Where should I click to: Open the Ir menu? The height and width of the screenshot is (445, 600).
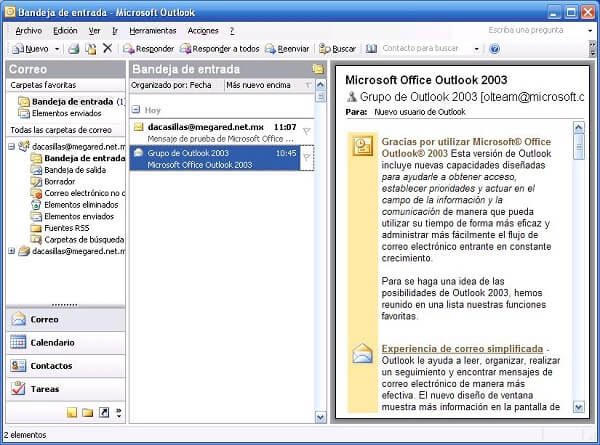click(115, 31)
